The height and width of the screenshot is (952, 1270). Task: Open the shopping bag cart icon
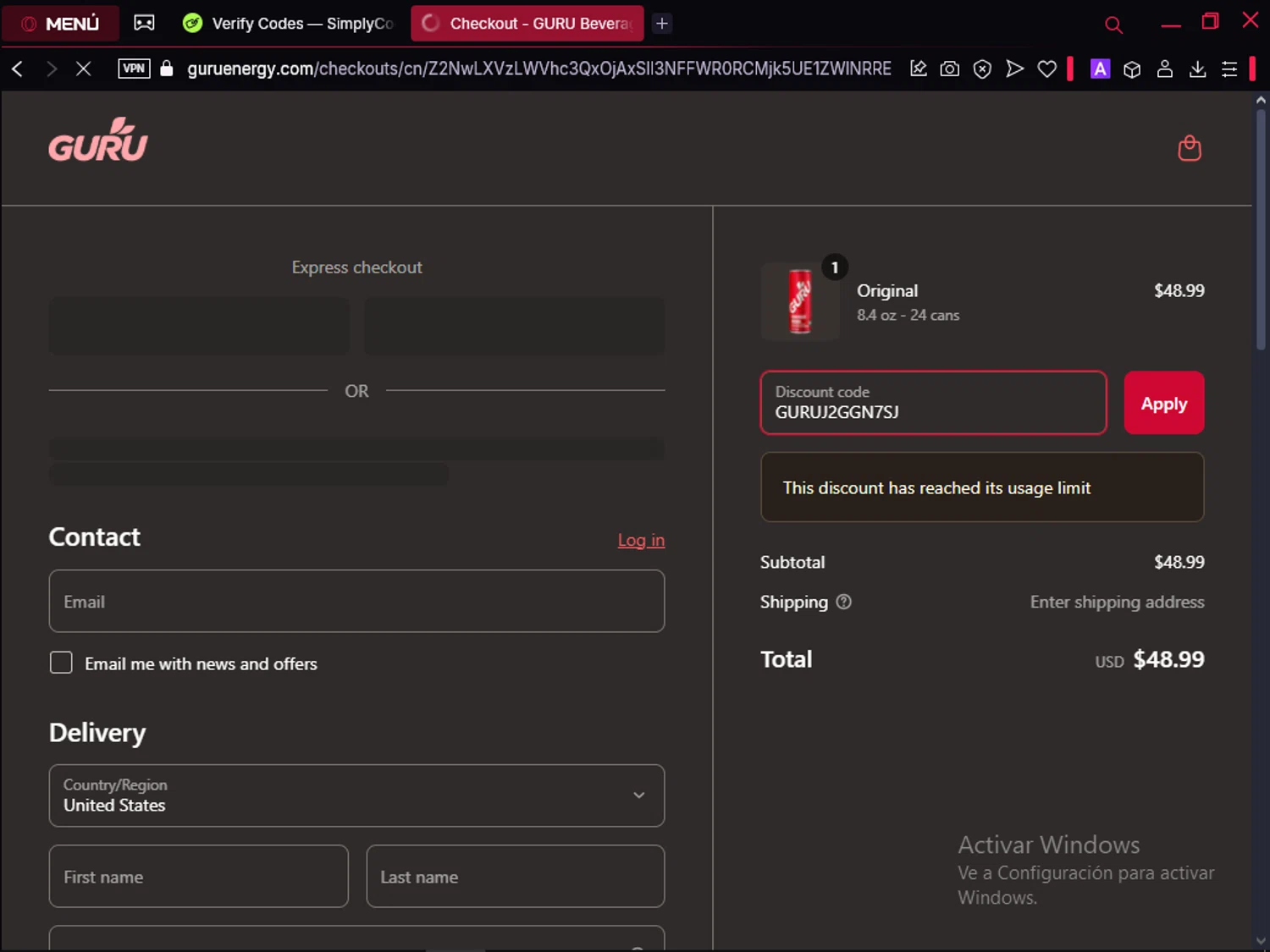[1190, 148]
